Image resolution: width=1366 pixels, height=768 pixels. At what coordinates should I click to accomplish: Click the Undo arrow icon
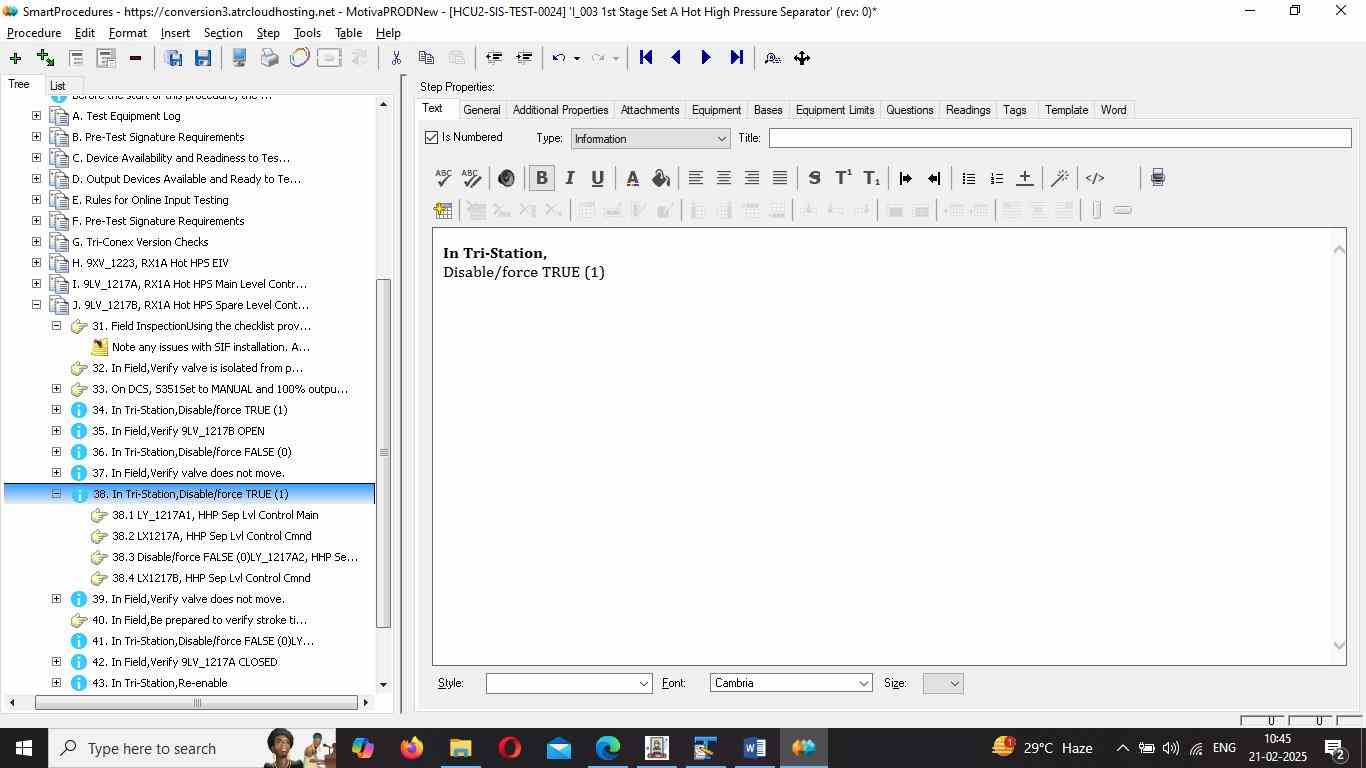pos(559,58)
